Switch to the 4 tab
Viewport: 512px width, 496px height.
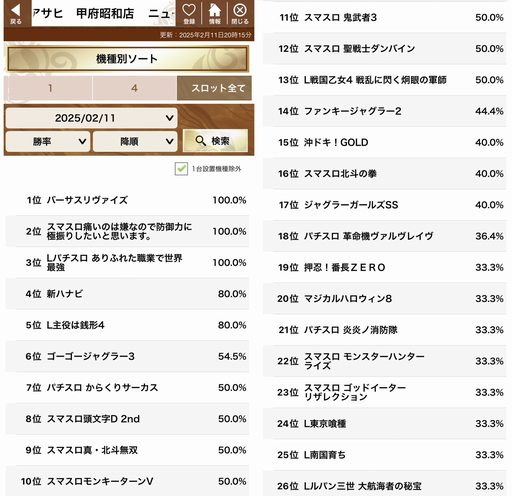(134, 88)
